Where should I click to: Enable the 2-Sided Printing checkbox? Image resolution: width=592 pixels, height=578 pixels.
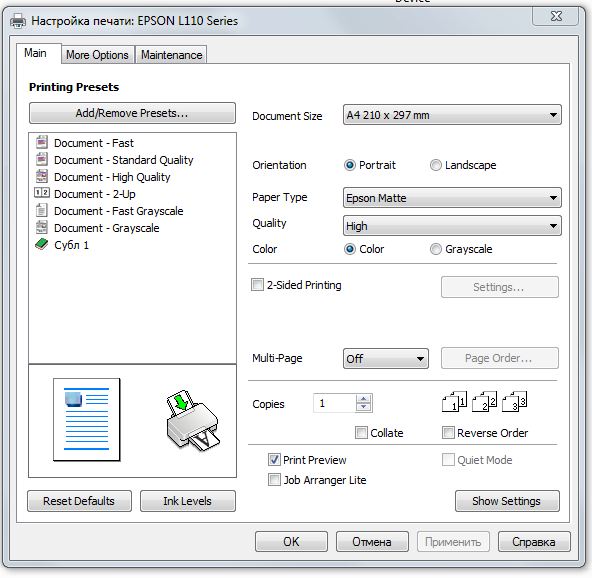257,284
